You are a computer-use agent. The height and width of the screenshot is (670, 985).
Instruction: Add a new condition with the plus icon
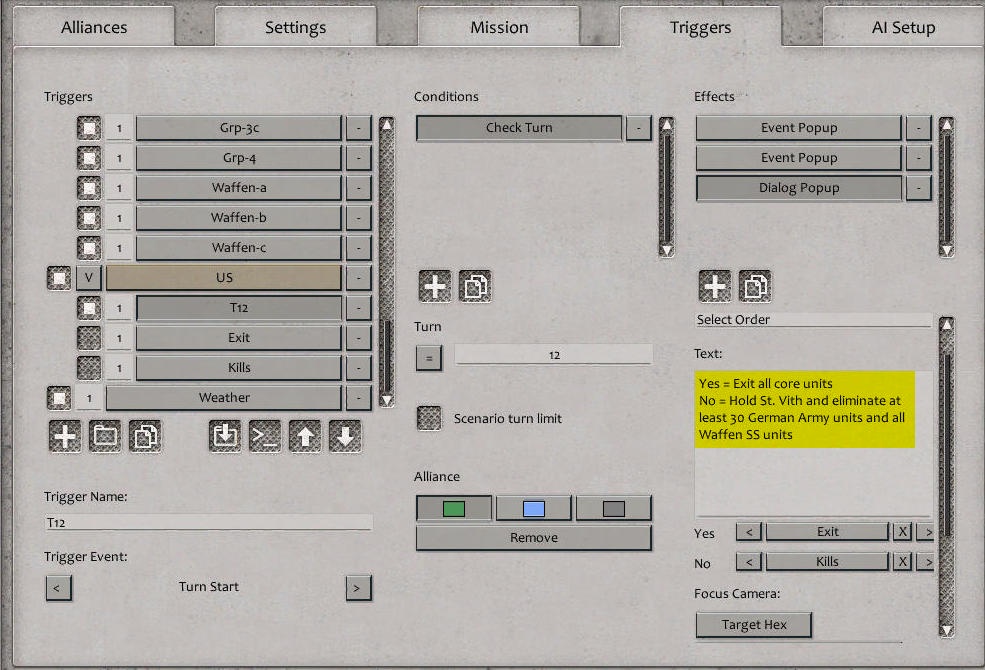point(434,286)
